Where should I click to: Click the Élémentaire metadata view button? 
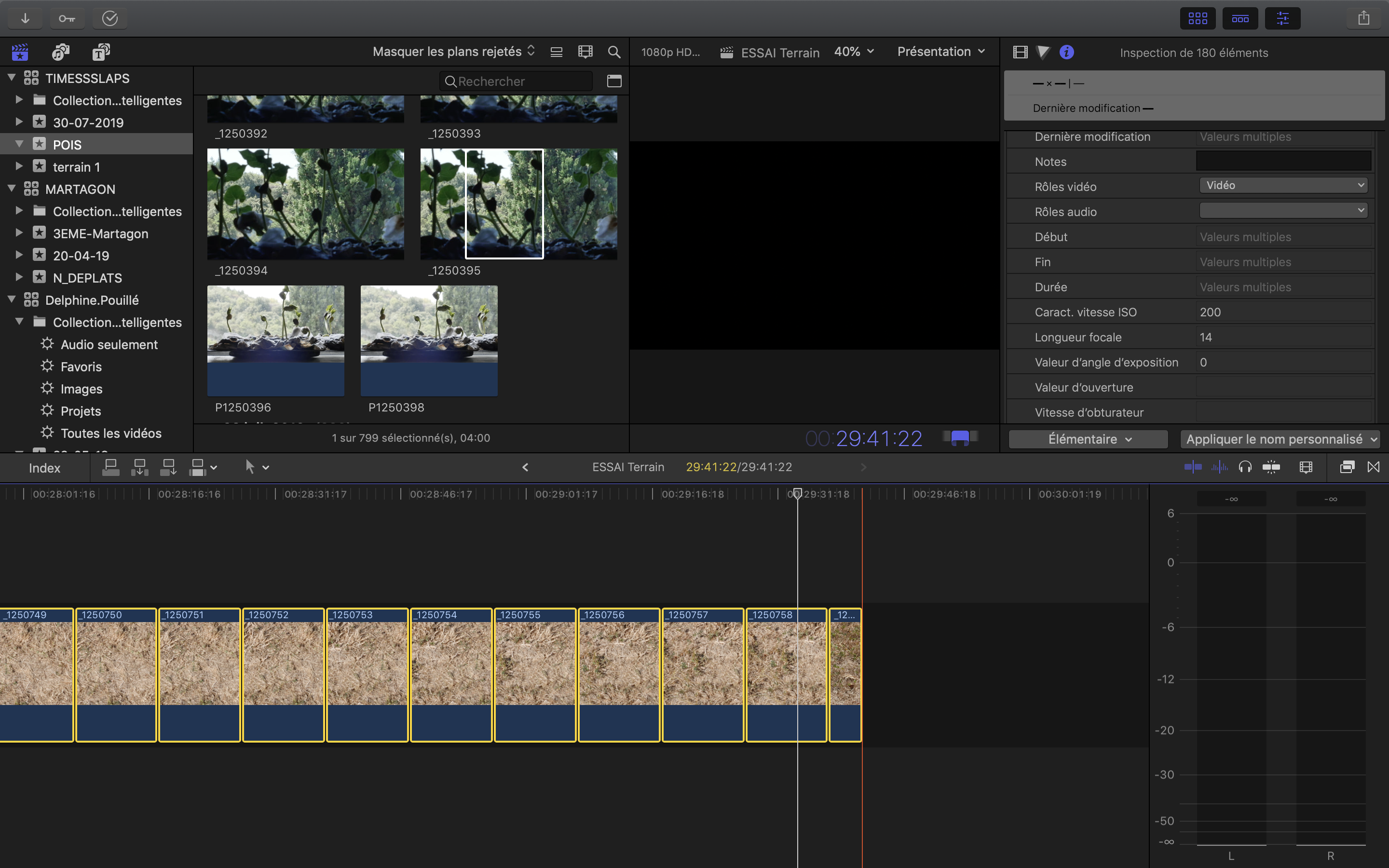coord(1088,439)
